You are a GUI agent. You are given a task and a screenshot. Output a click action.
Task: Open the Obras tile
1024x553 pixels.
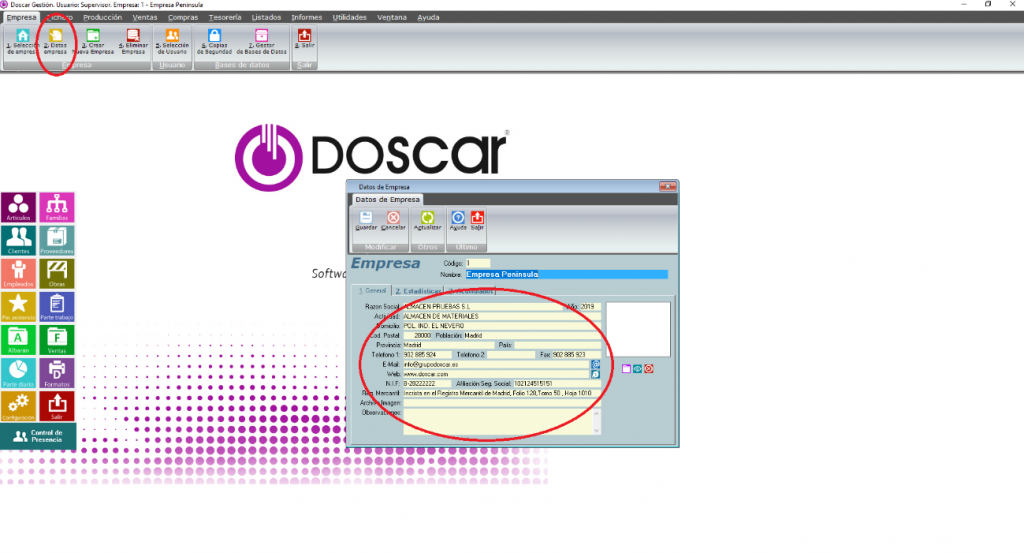pyautogui.click(x=57, y=274)
